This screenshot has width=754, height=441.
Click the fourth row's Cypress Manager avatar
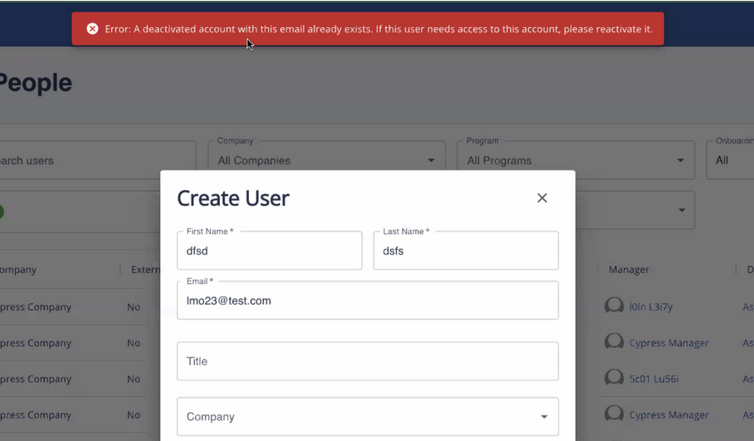pos(614,415)
